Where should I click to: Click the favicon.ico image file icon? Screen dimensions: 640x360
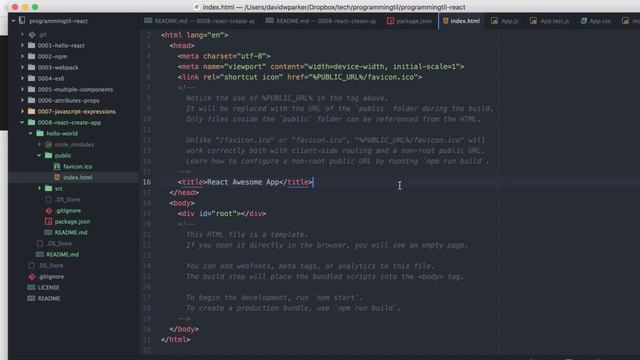tap(57, 166)
